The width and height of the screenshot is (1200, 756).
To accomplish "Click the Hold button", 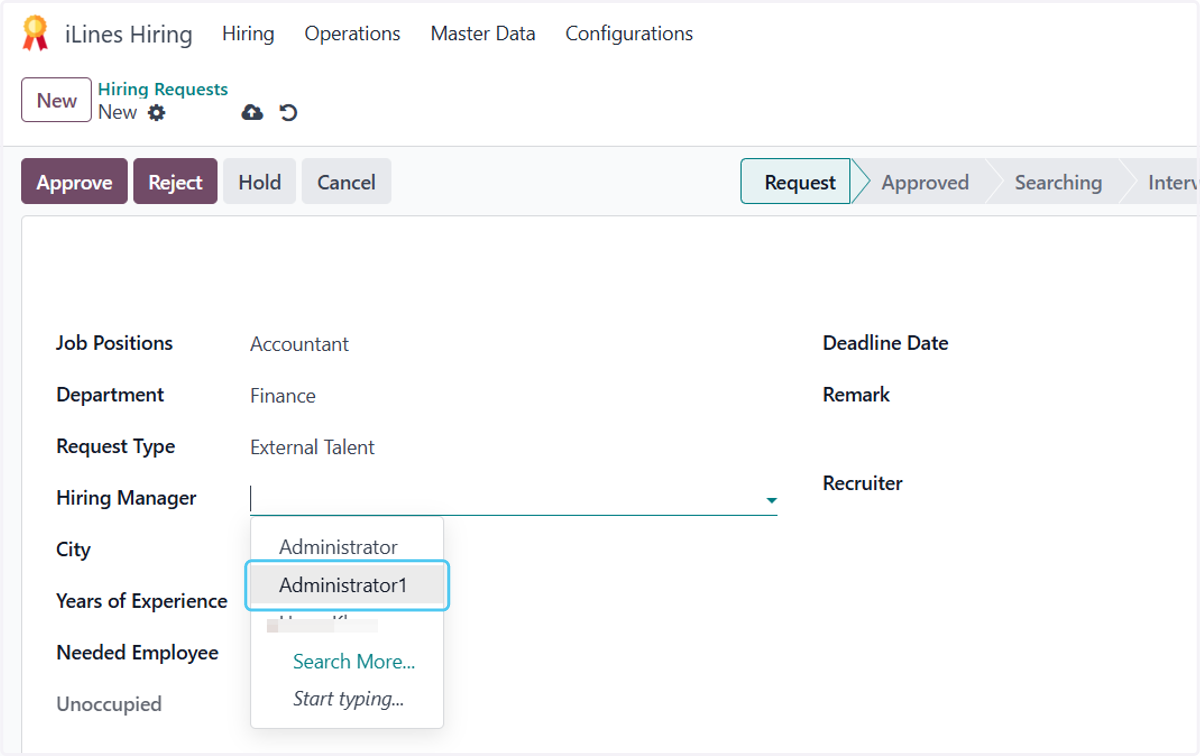I will point(259,182).
